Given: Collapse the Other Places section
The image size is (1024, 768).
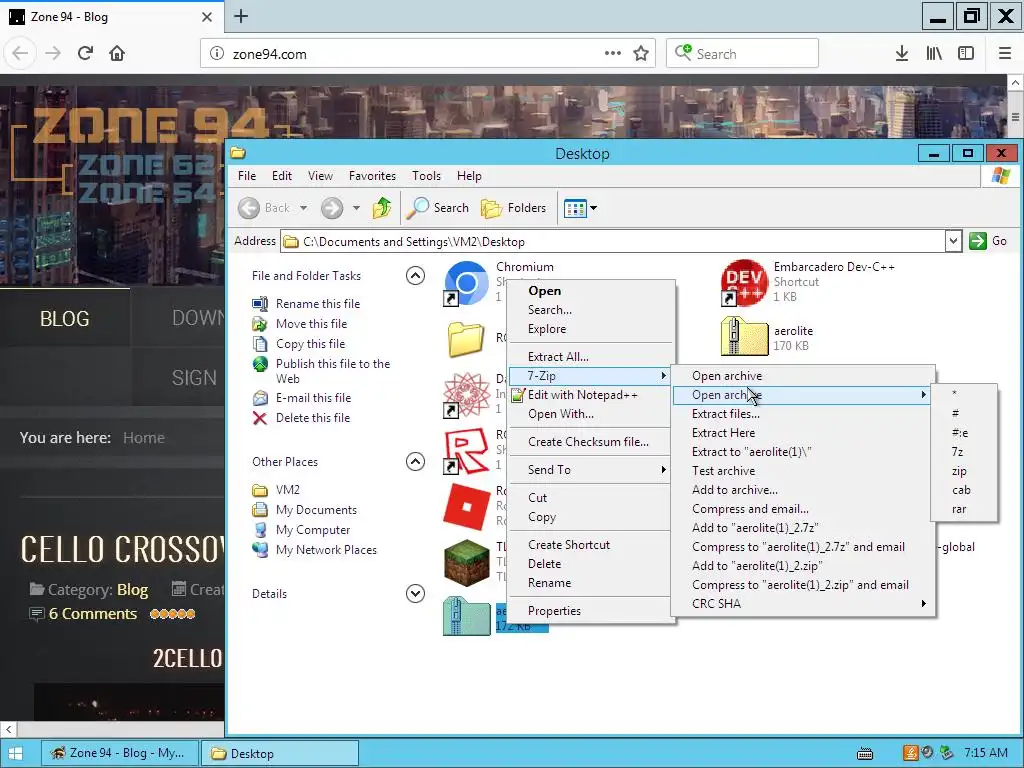Looking at the screenshot, I should tap(415, 462).
